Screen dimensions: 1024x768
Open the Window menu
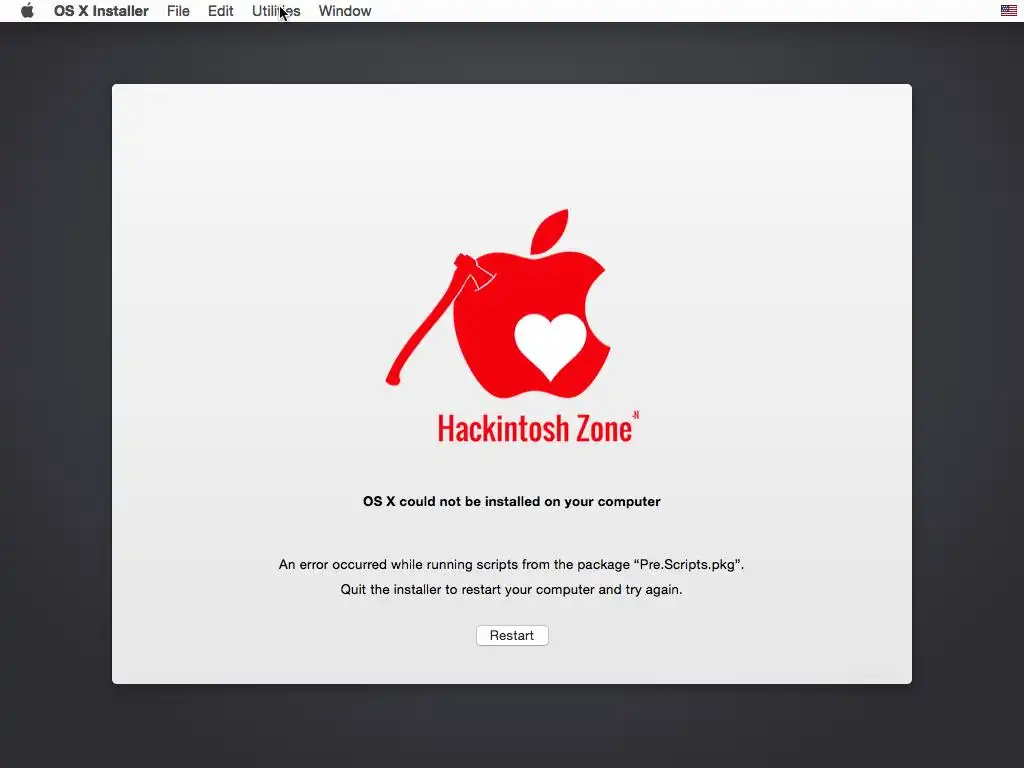coord(345,11)
